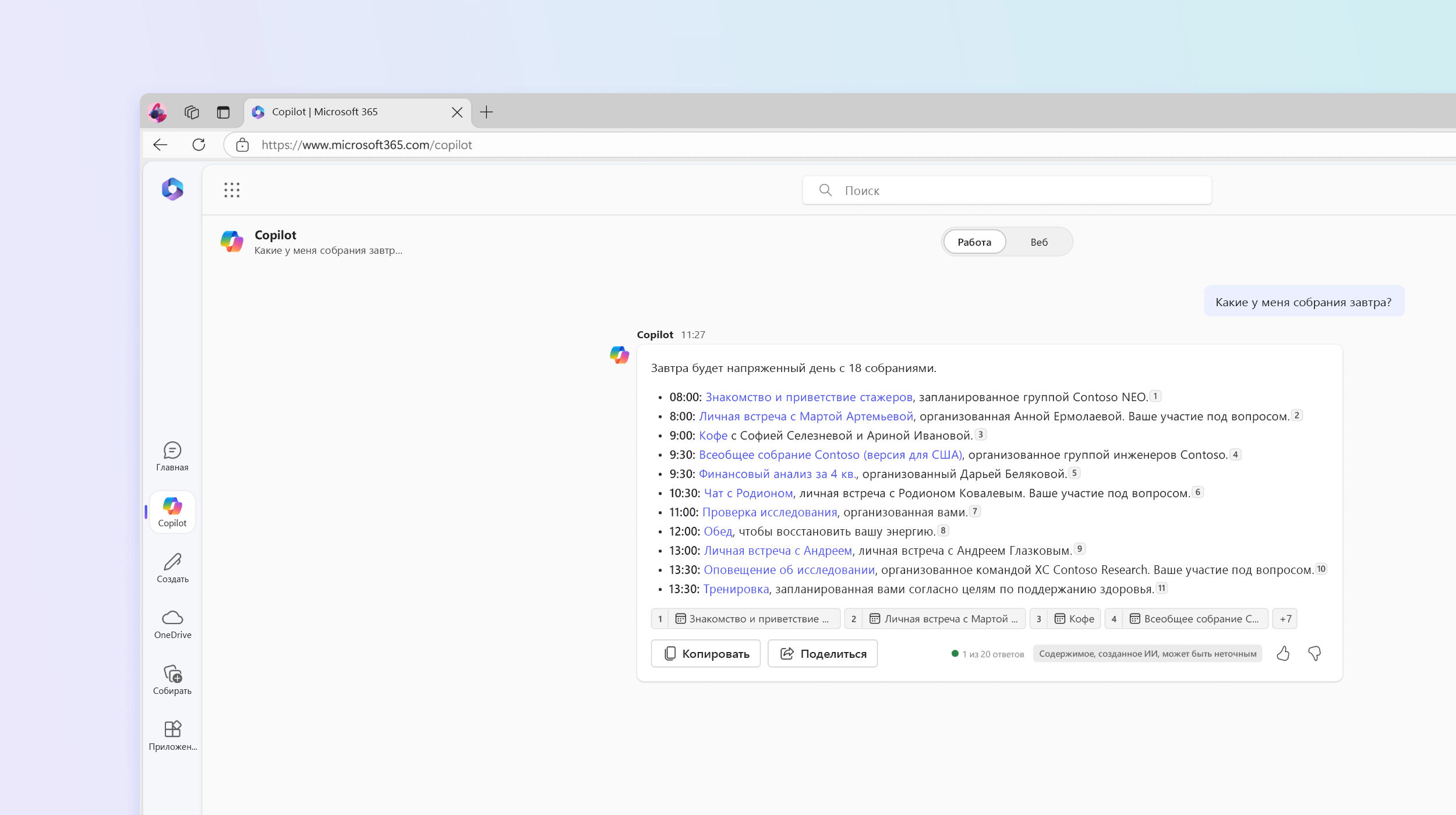Open Приложения in the sidebar
This screenshot has width=1456, height=815.
(x=172, y=736)
